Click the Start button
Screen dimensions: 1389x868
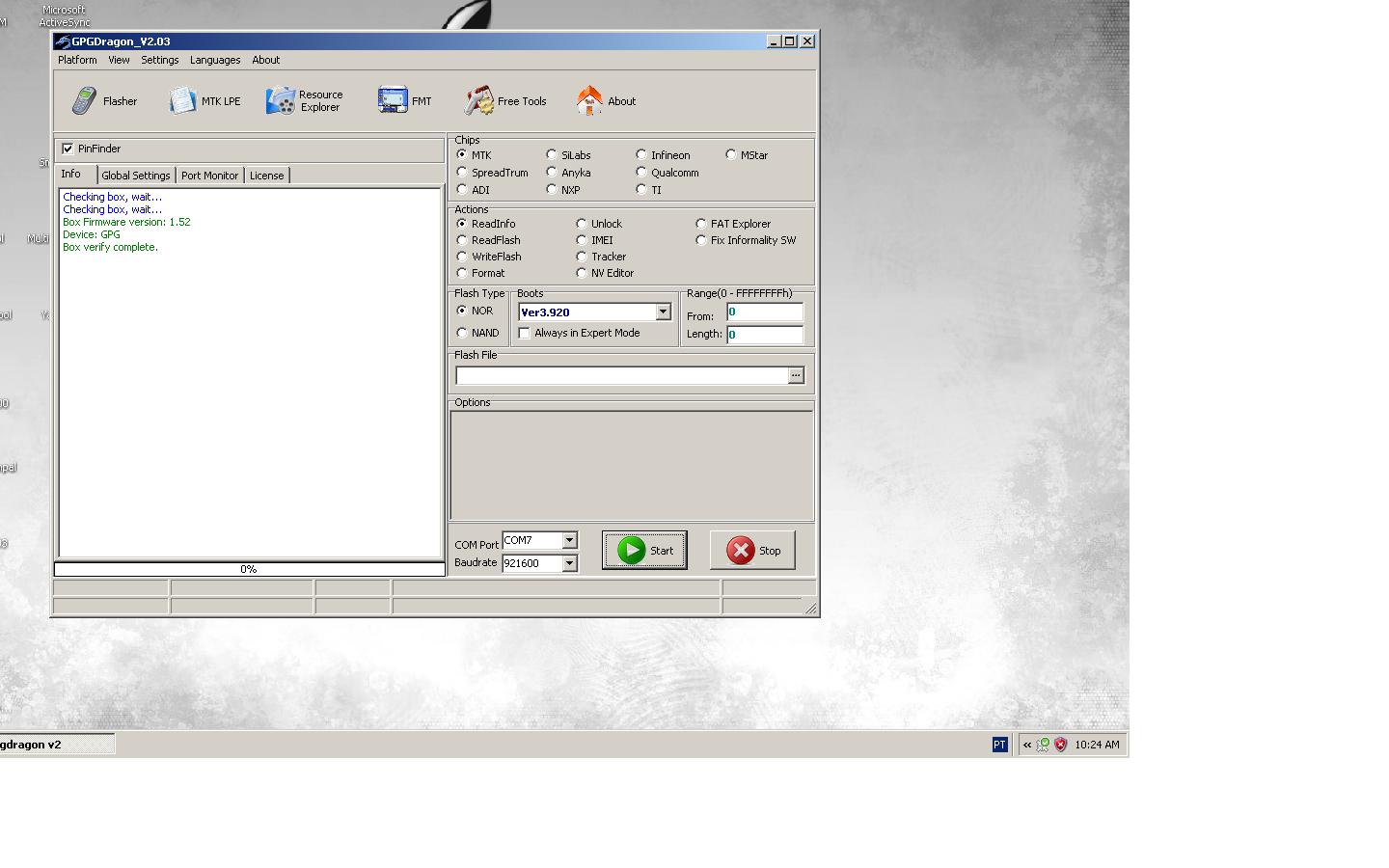[x=644, y=550]
